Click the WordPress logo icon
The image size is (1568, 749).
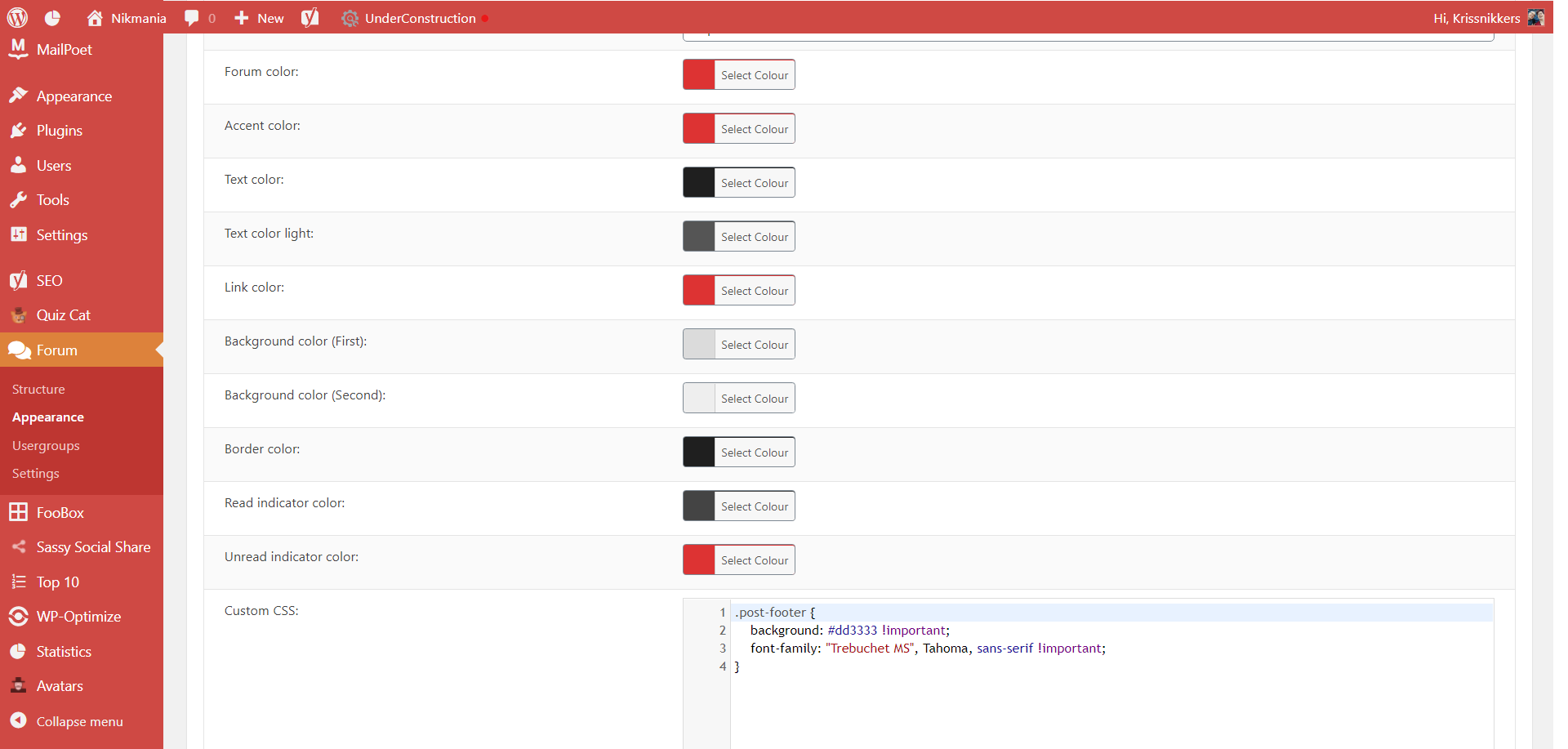point(17,18)
